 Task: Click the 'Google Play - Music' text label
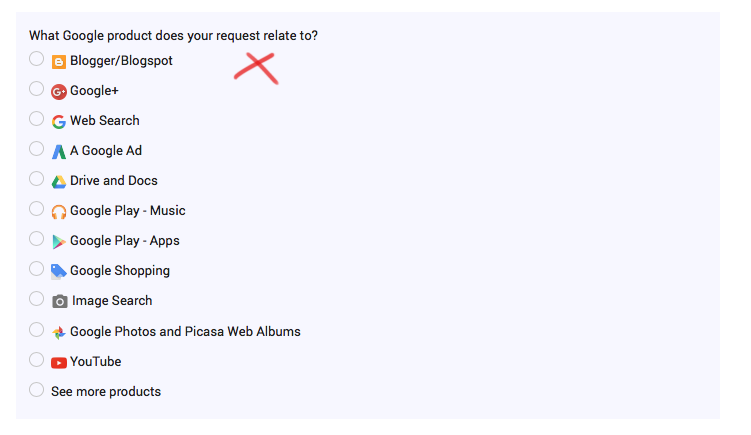click(127, 211)
